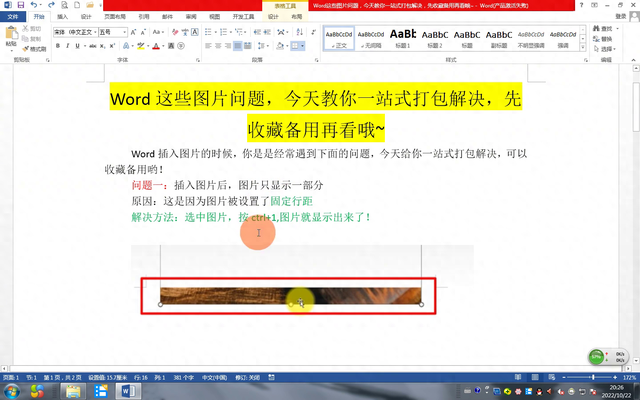640x400 pixels.
Task: Justify the paragraph text
Action: click(x=238, y=46)
